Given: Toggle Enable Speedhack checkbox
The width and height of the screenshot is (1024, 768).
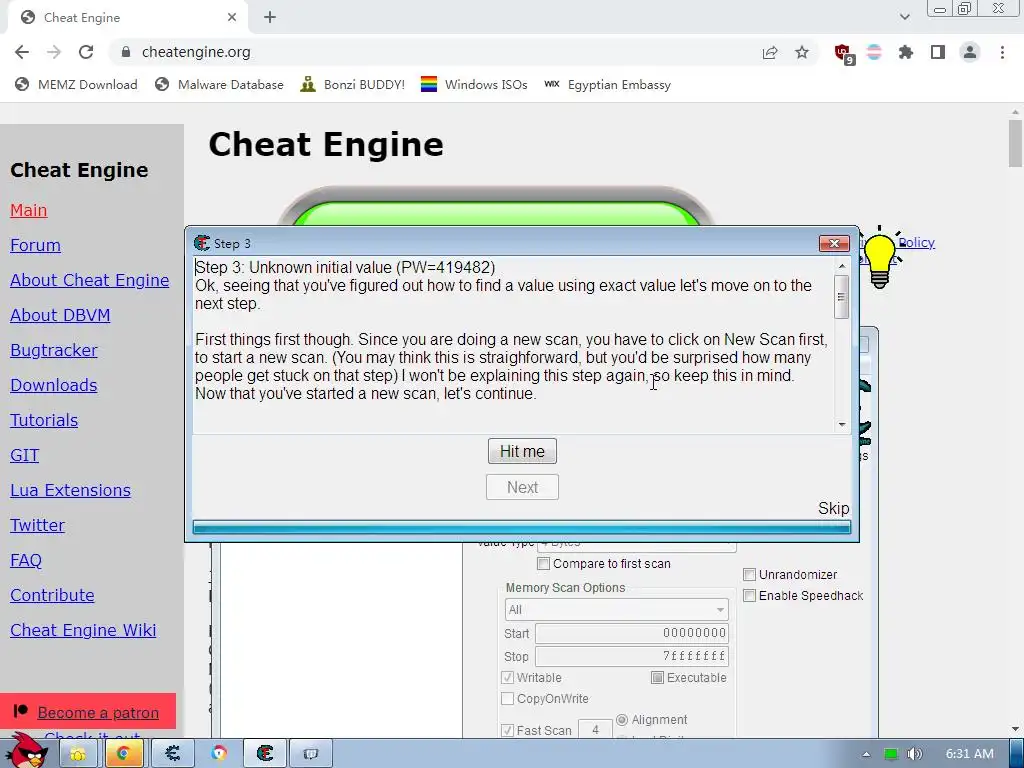Looking at the screenshot, I should pyautogui.click(x=749, y=596).
